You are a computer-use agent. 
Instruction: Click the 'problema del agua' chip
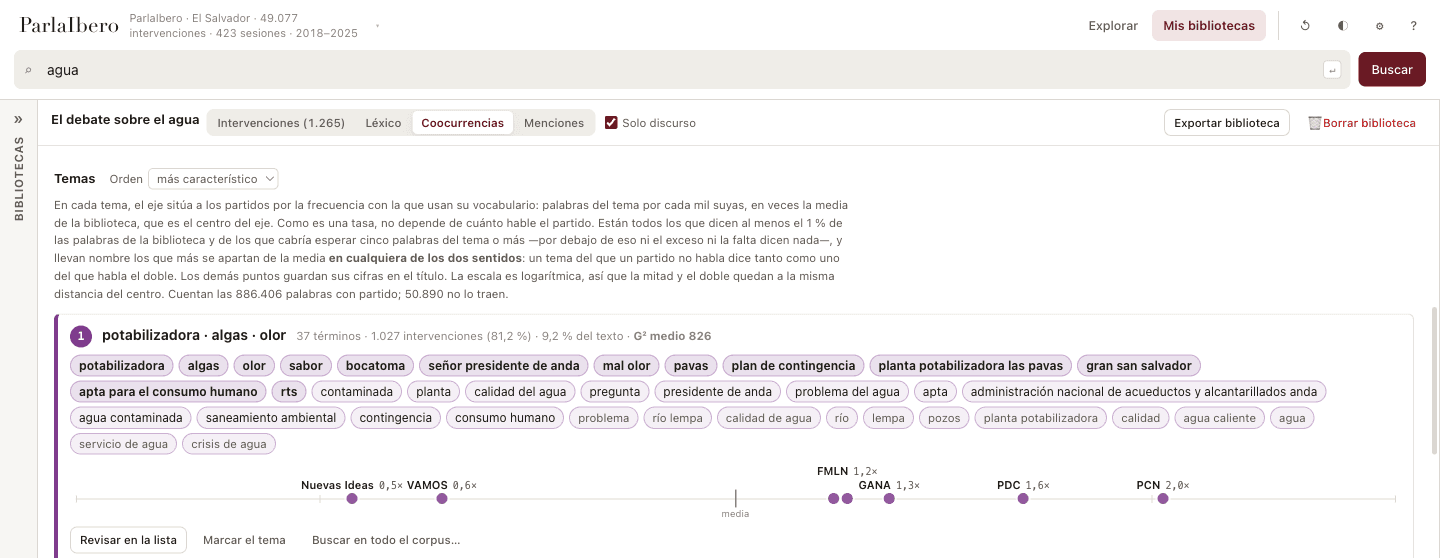click(849, 392)
